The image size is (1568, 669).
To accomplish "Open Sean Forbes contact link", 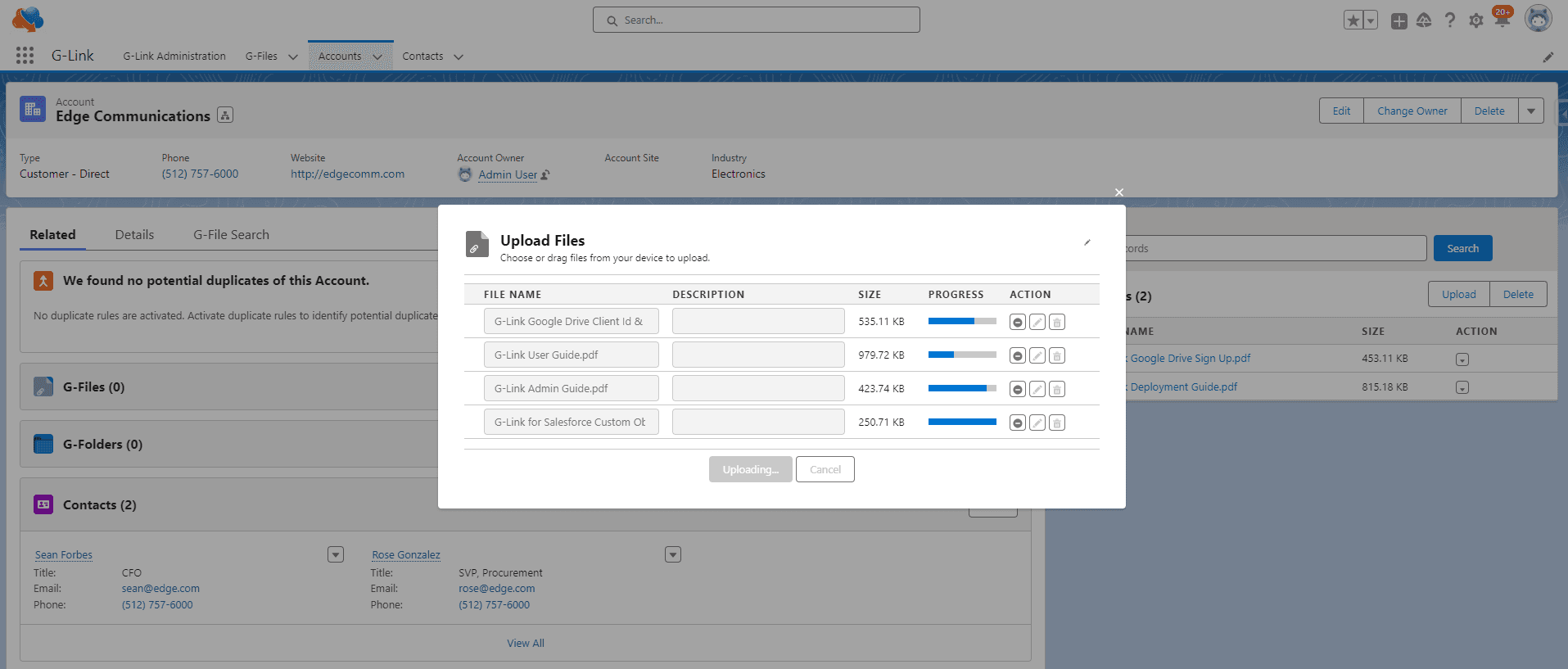I will [64, 555].
